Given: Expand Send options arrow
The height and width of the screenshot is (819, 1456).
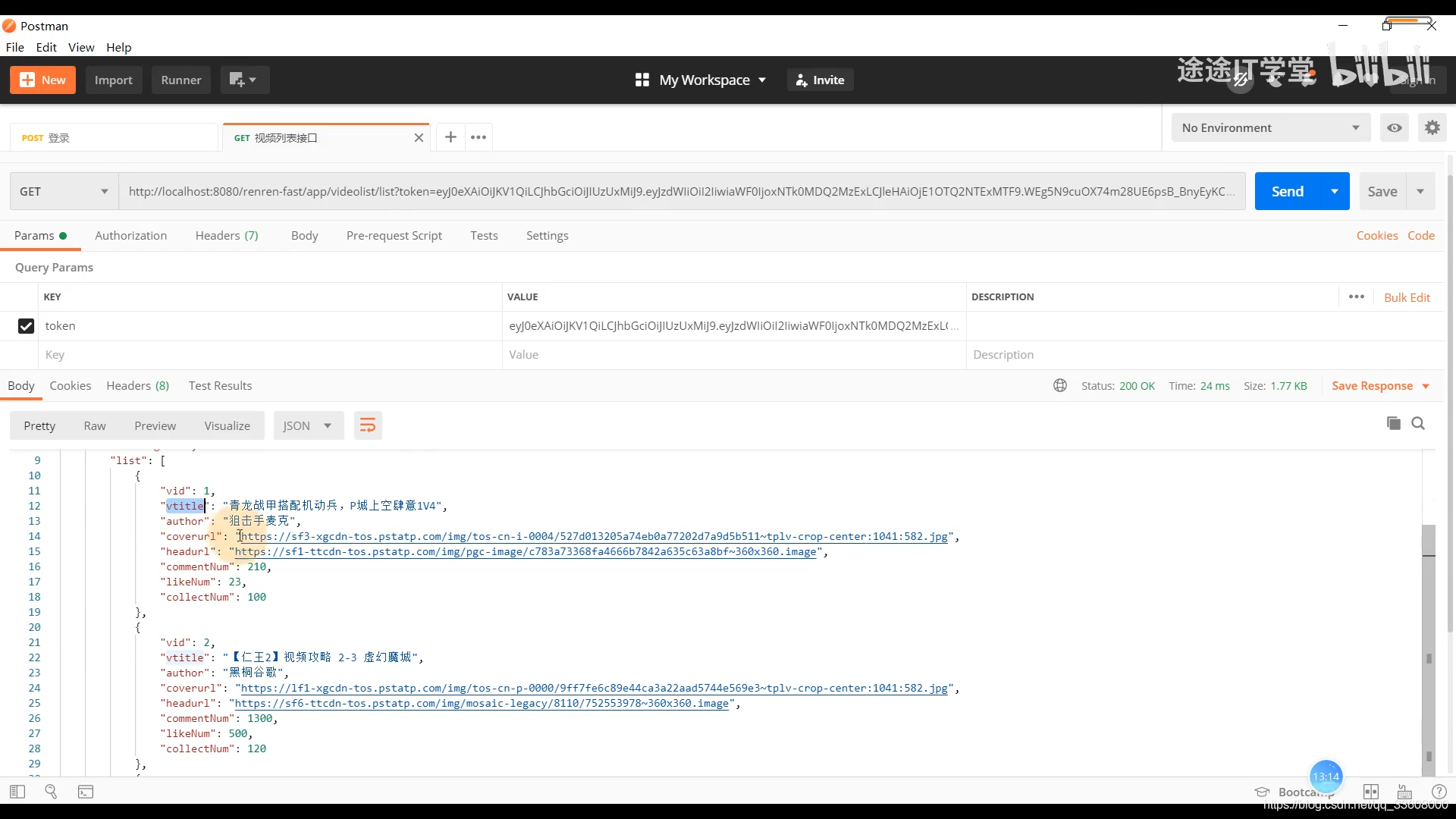Looking at the screenshot, I should (x=1335, y=191).
